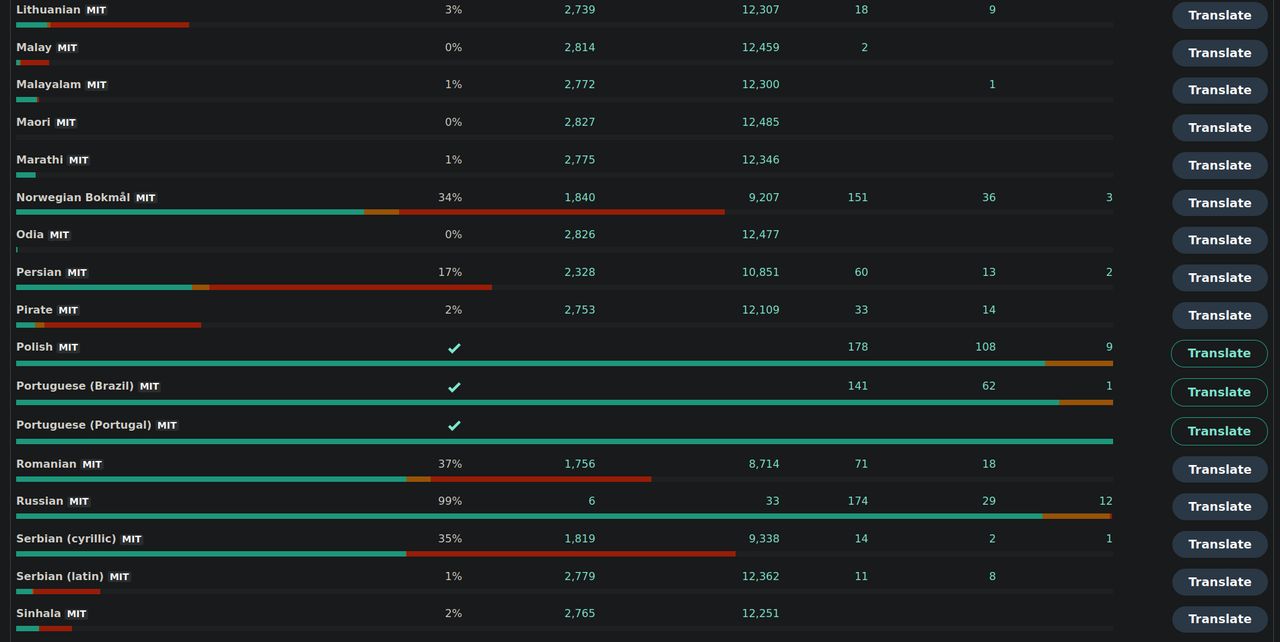The image size is (1280, 642).
Task: Click the MIT badge beside Serbian (cyrillic)
Action: point(132,539)
